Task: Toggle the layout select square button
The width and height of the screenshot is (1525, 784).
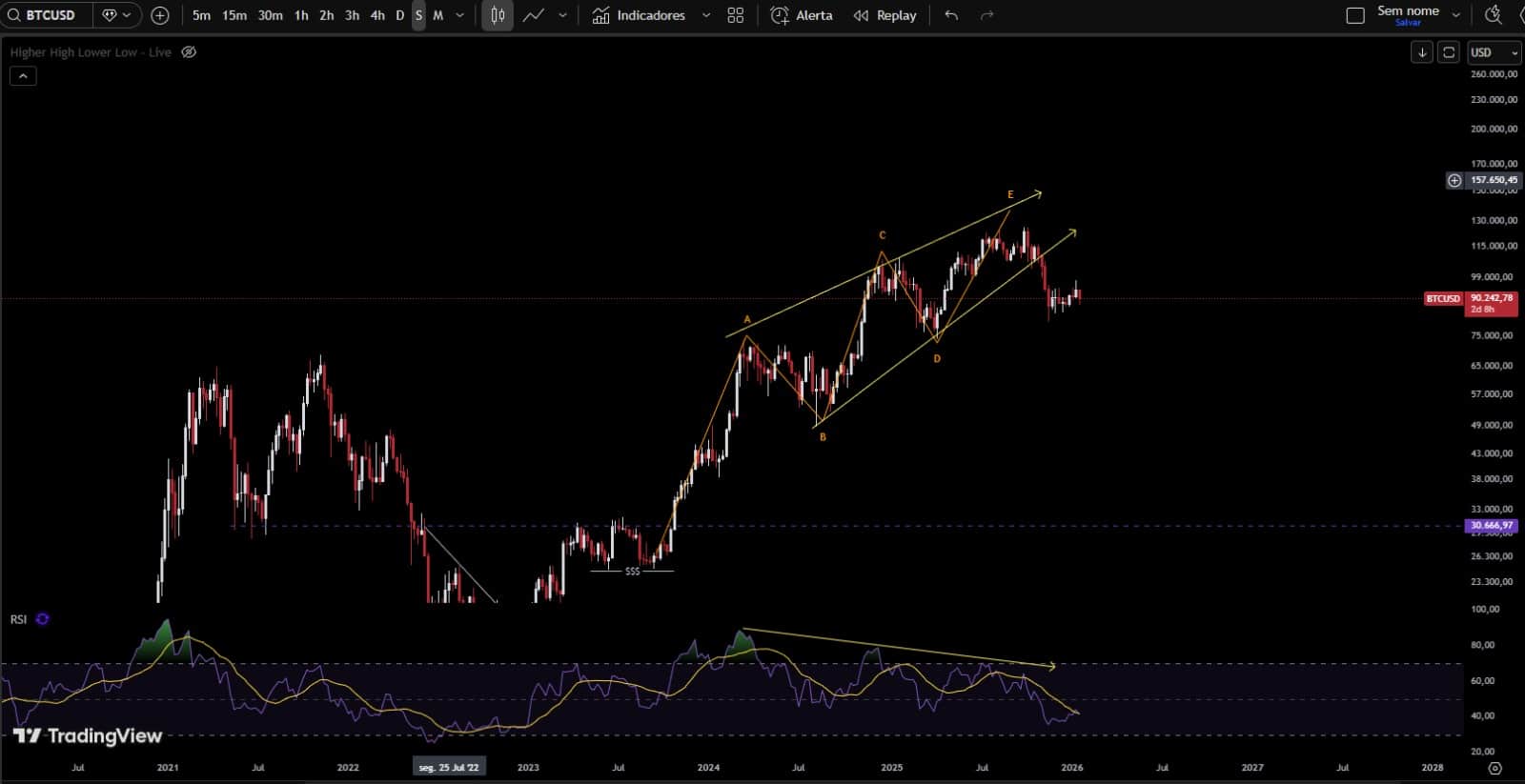Action: (x=1354, y=15)
